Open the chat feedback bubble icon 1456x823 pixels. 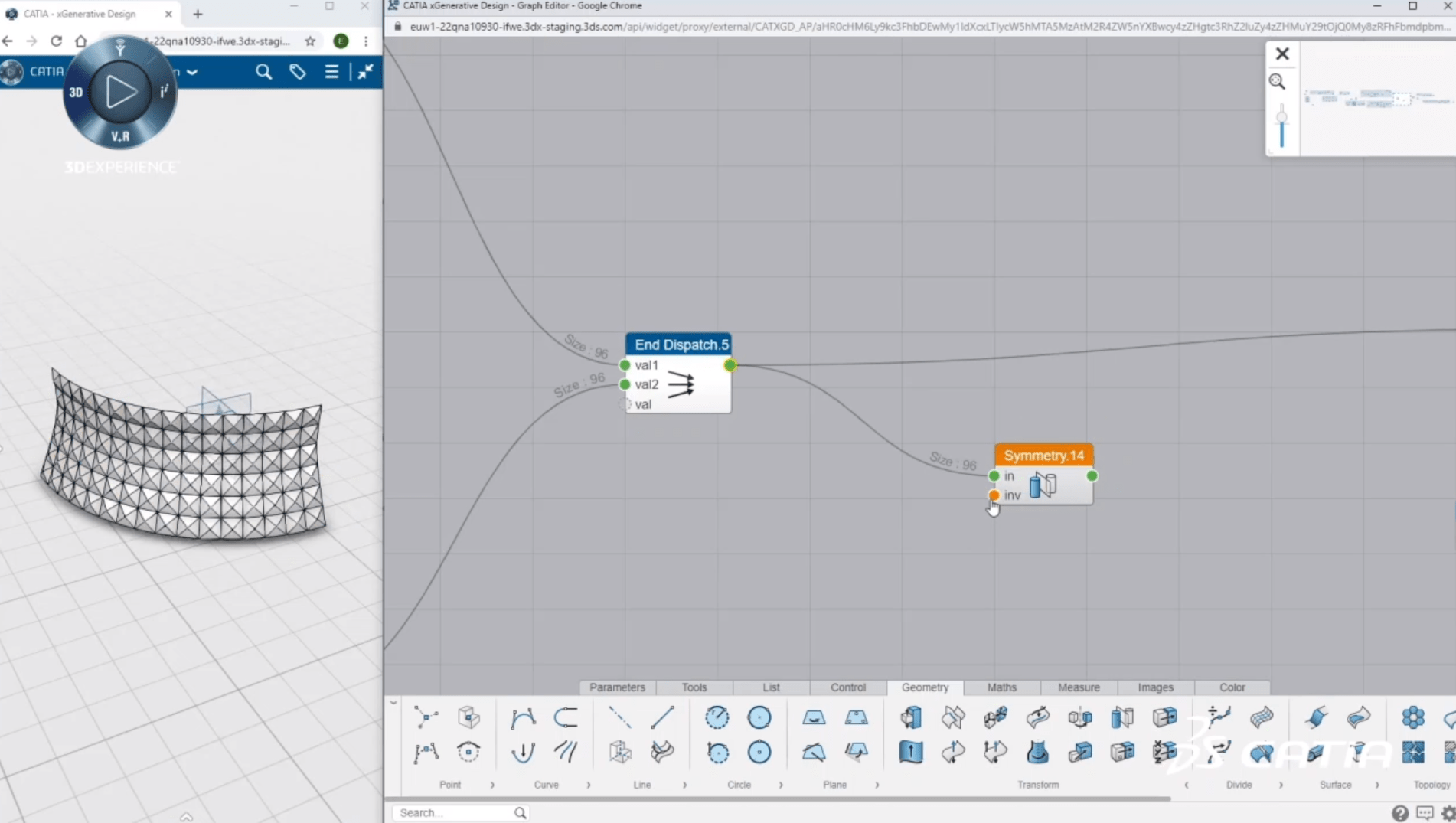(1425, 813)
